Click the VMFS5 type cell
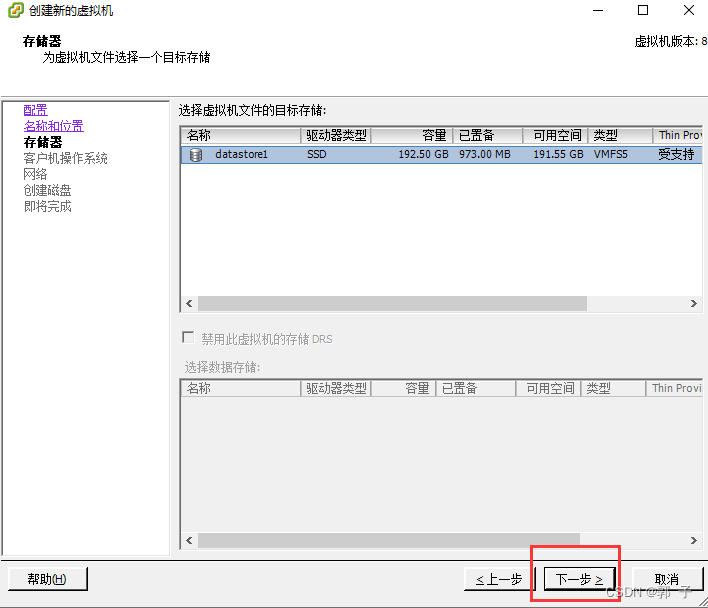Screen dimensions: 708x608 pos(610,154)
